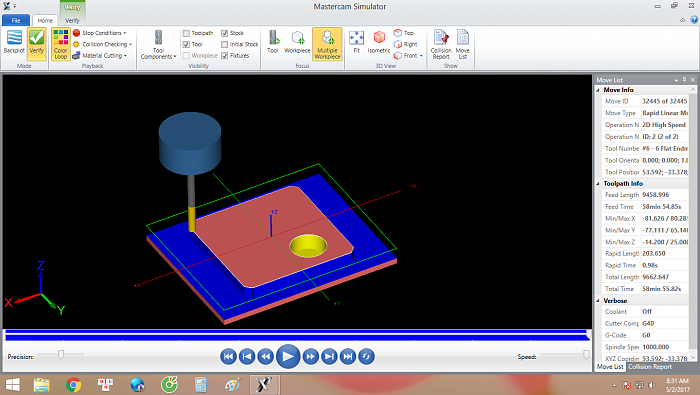
Task: Open the File menu
Action: click(x=16, y=20)
